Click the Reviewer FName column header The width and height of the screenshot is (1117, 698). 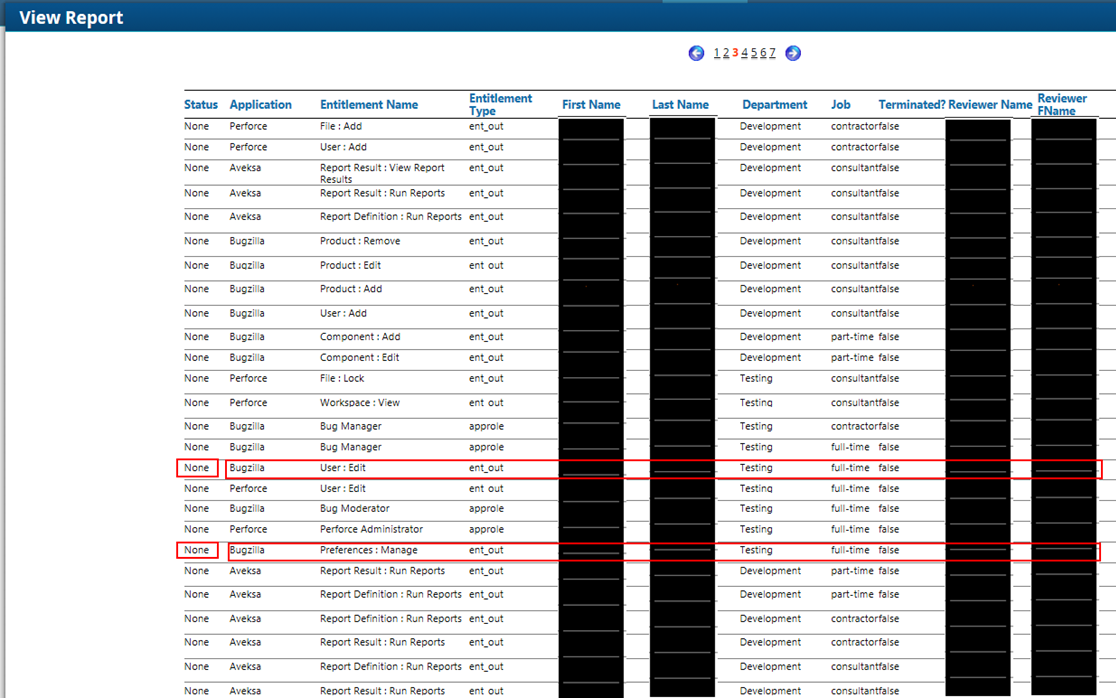coord(1062,104)
